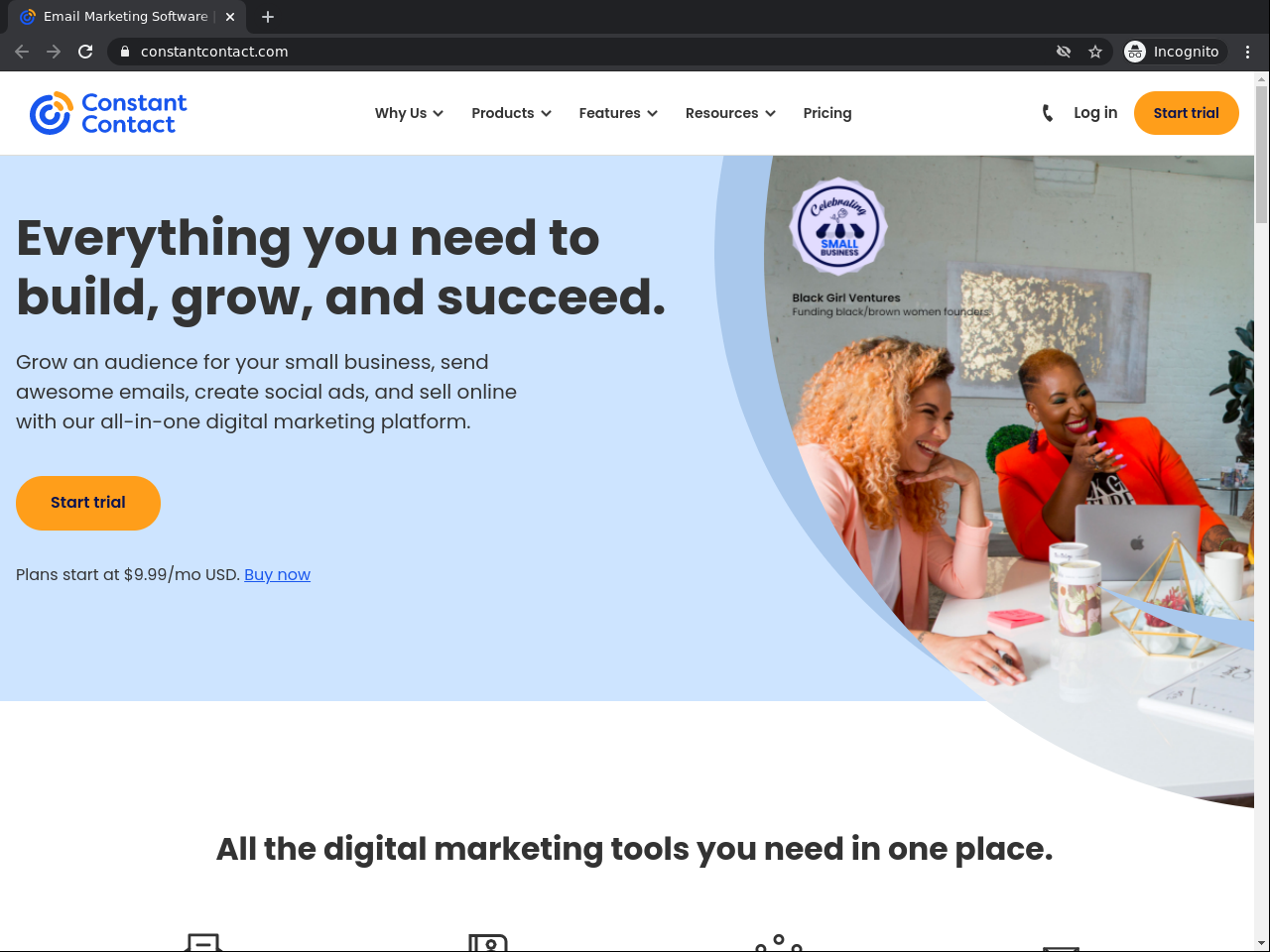
Task: Reload the page with the refresh icon
Action: [85, 52]
